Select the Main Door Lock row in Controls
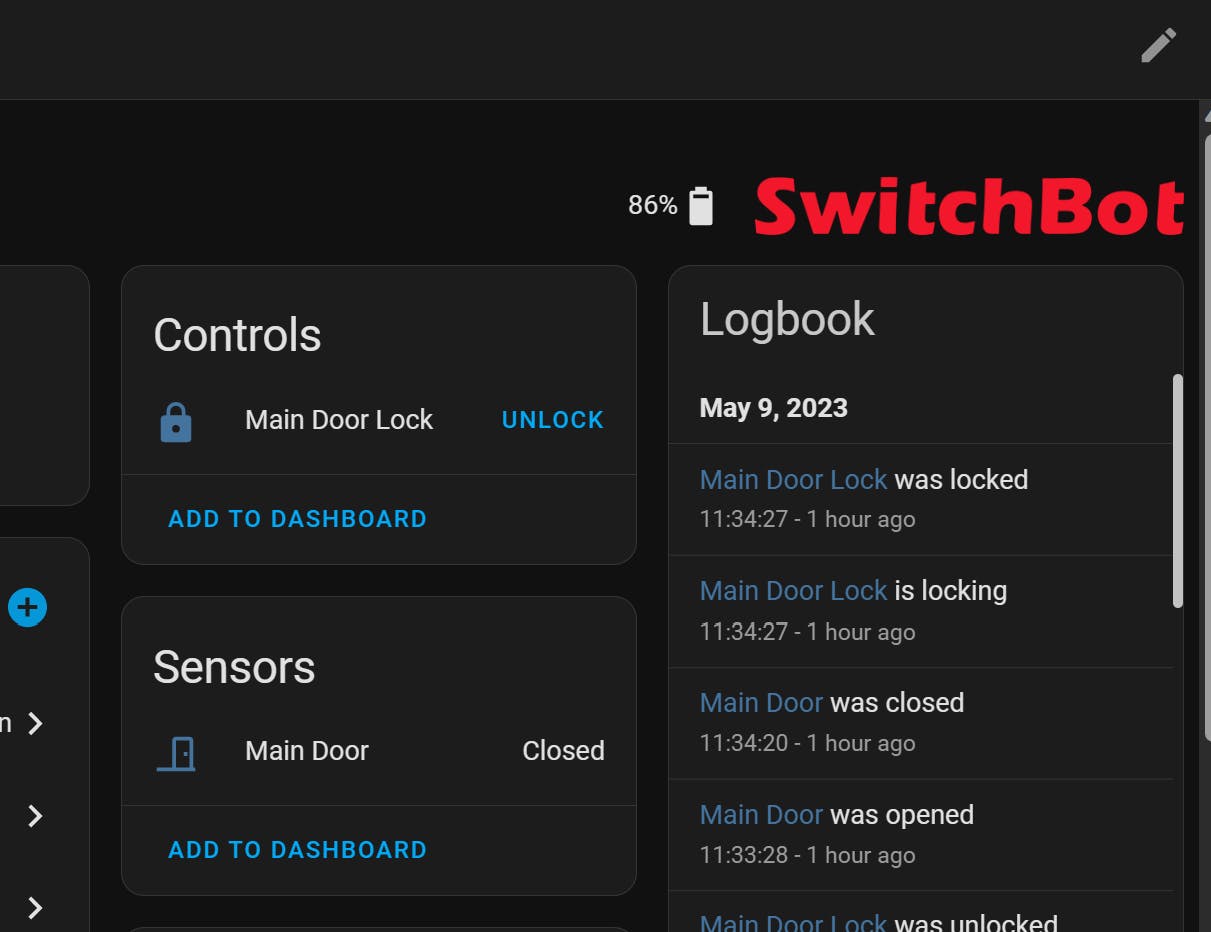 click(379, 420)
